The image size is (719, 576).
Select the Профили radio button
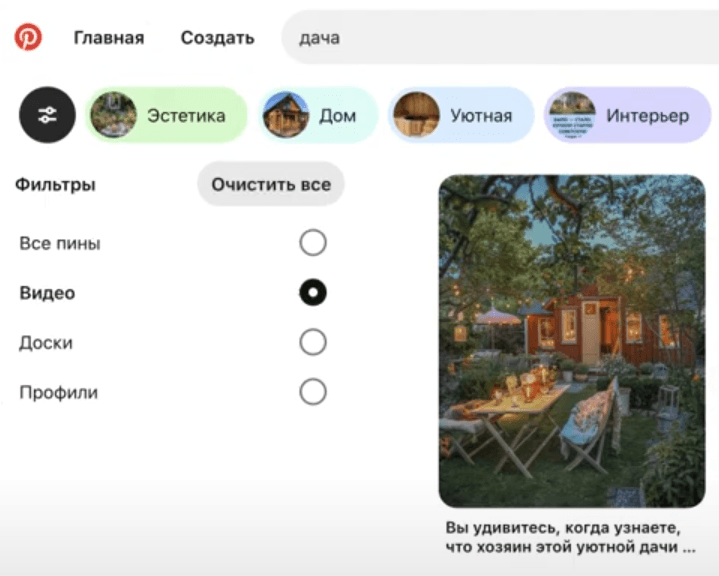tap(313, 392)
